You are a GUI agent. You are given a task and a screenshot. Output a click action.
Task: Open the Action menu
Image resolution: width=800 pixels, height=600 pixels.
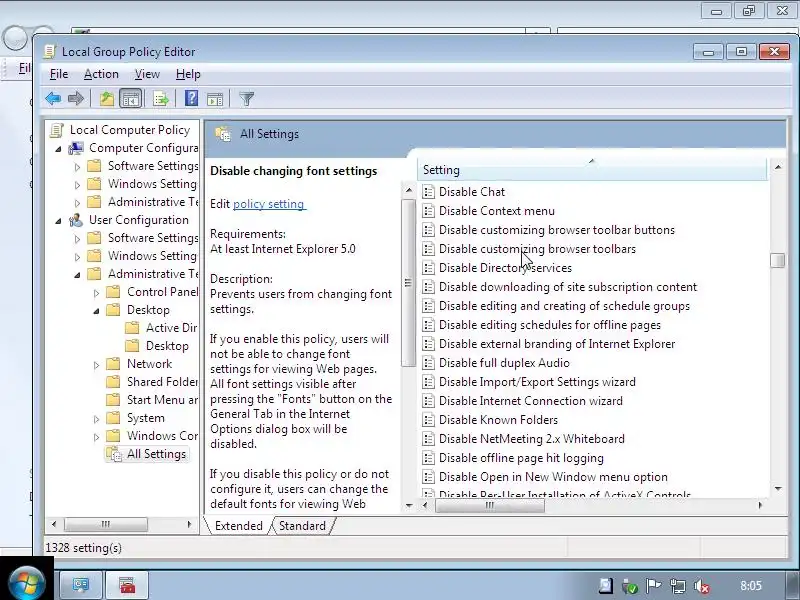(101, 74)
